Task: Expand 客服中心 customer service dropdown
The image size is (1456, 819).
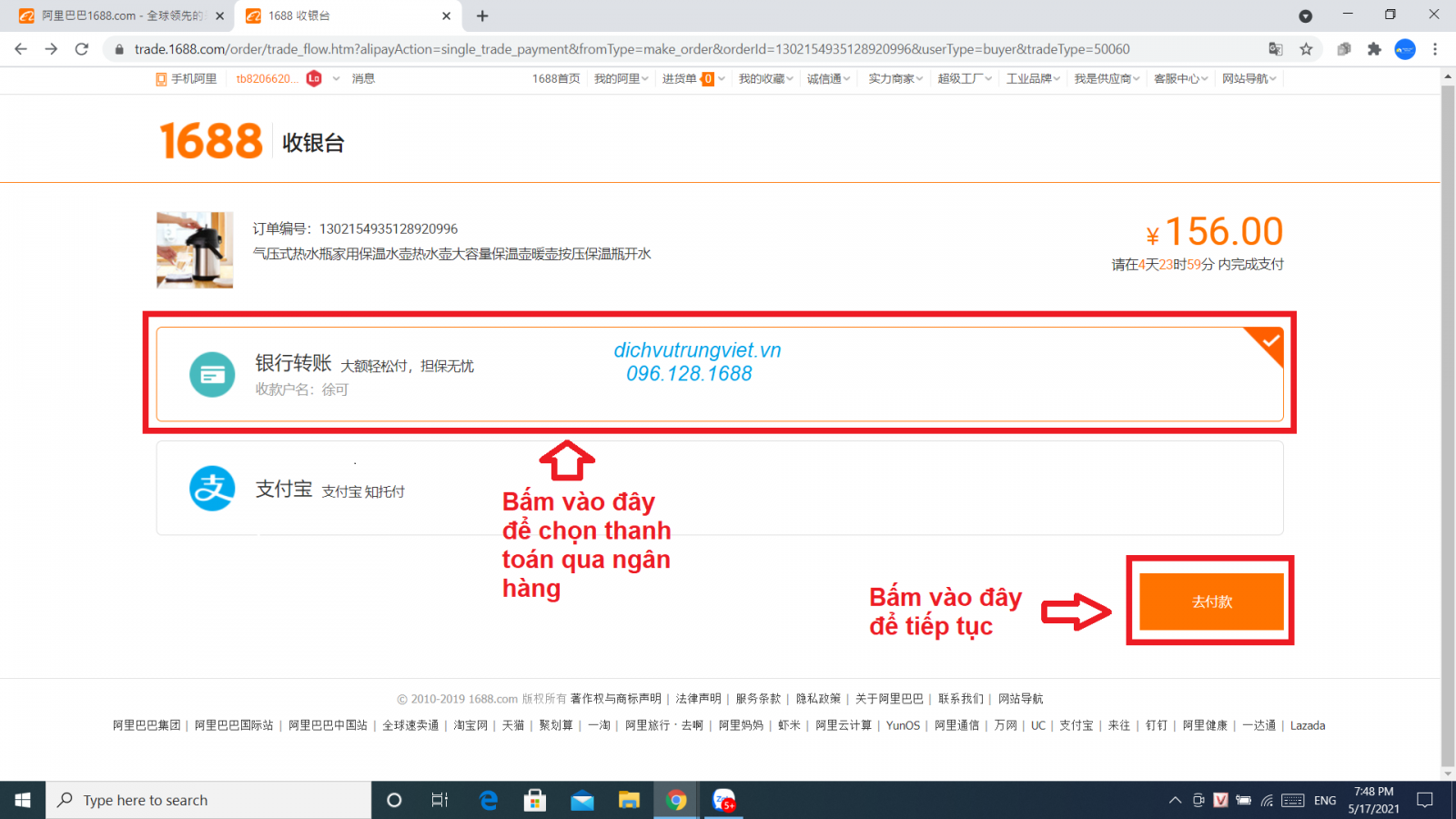Action: click(x=1180, y=79)
